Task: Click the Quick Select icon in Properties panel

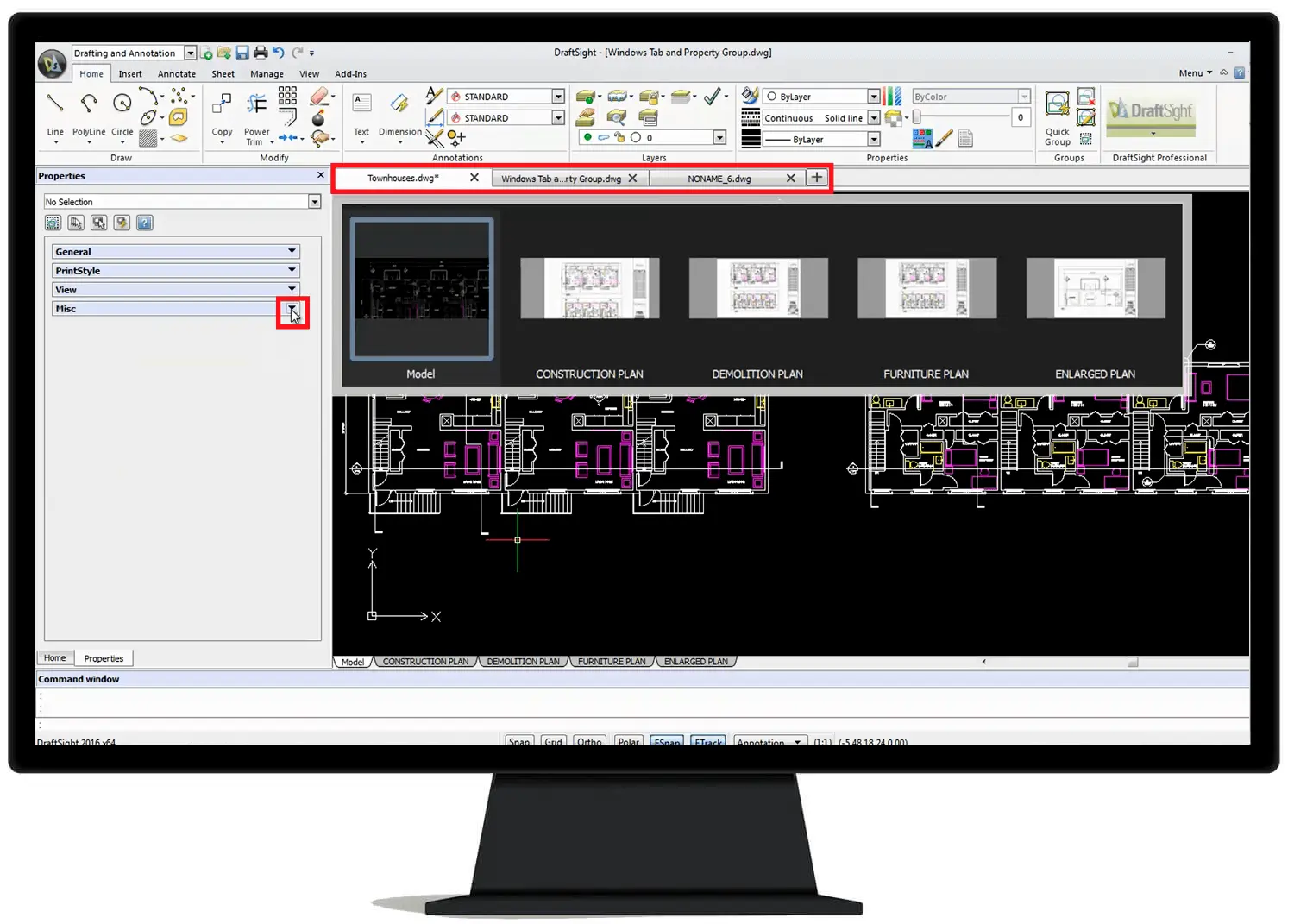Action: tap(122, 223)
